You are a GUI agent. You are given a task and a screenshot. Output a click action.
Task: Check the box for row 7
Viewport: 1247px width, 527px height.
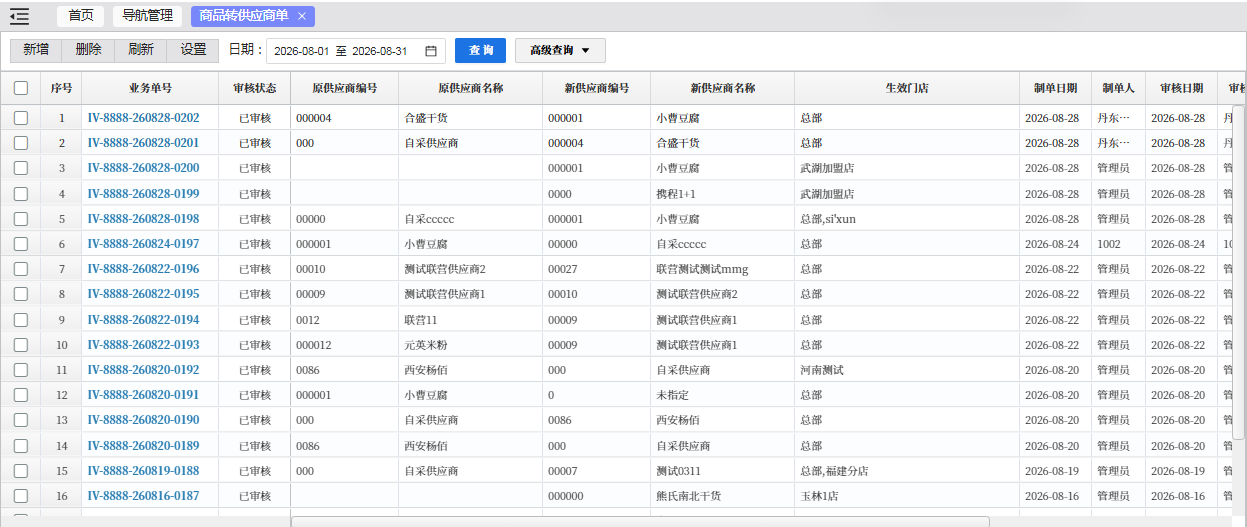coord(21,269)
